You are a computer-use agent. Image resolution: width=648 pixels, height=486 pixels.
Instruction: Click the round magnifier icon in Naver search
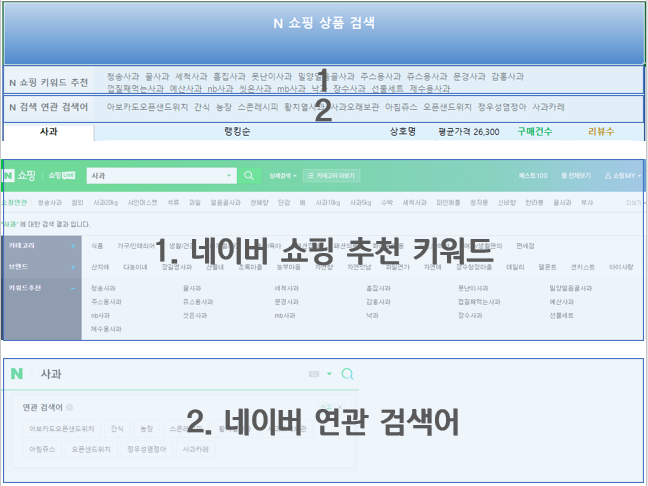pyautogui.click(x=347, y=374)
